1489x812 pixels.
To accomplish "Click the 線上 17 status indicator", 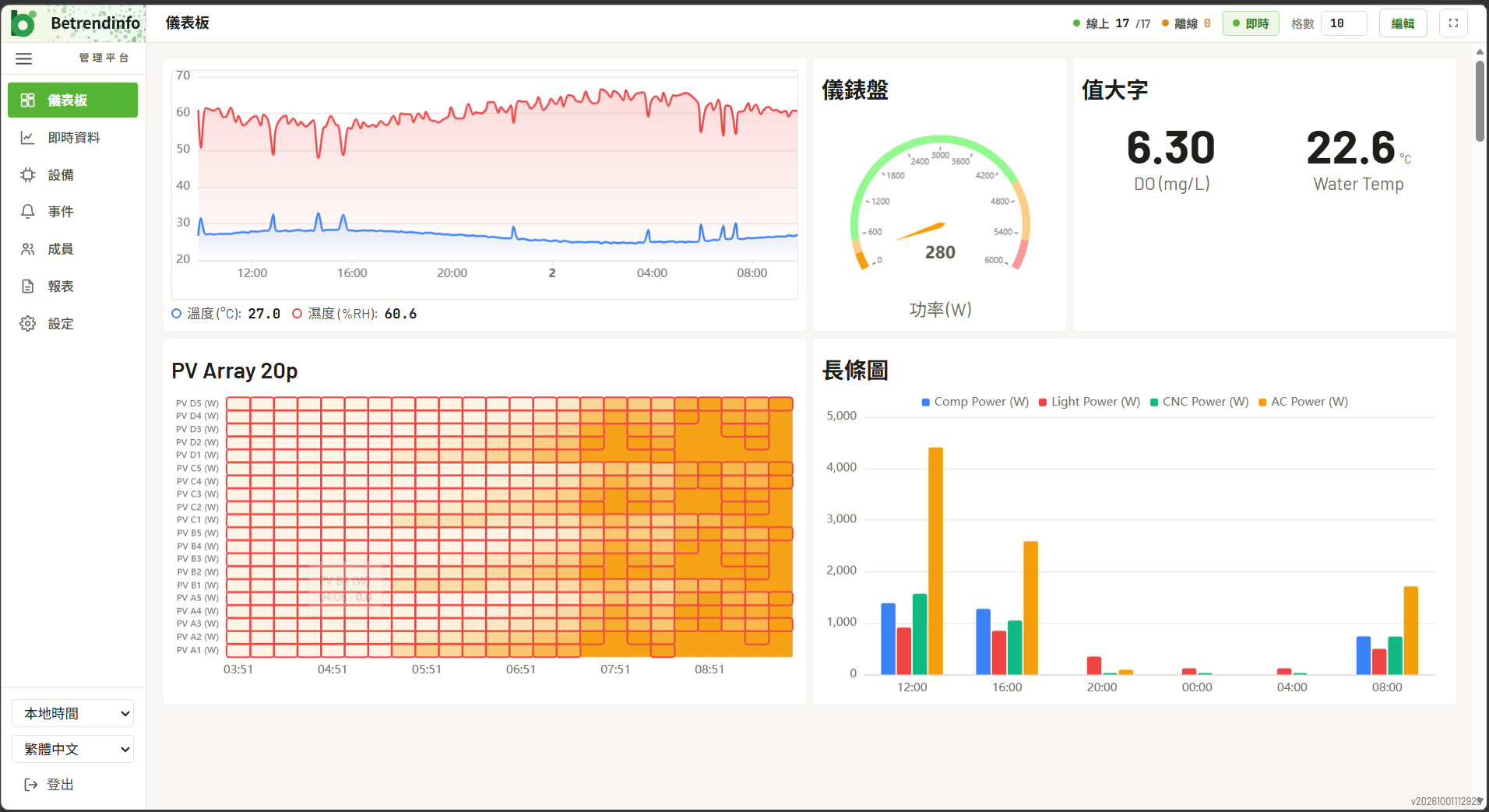I will [x=1111, y=23].
